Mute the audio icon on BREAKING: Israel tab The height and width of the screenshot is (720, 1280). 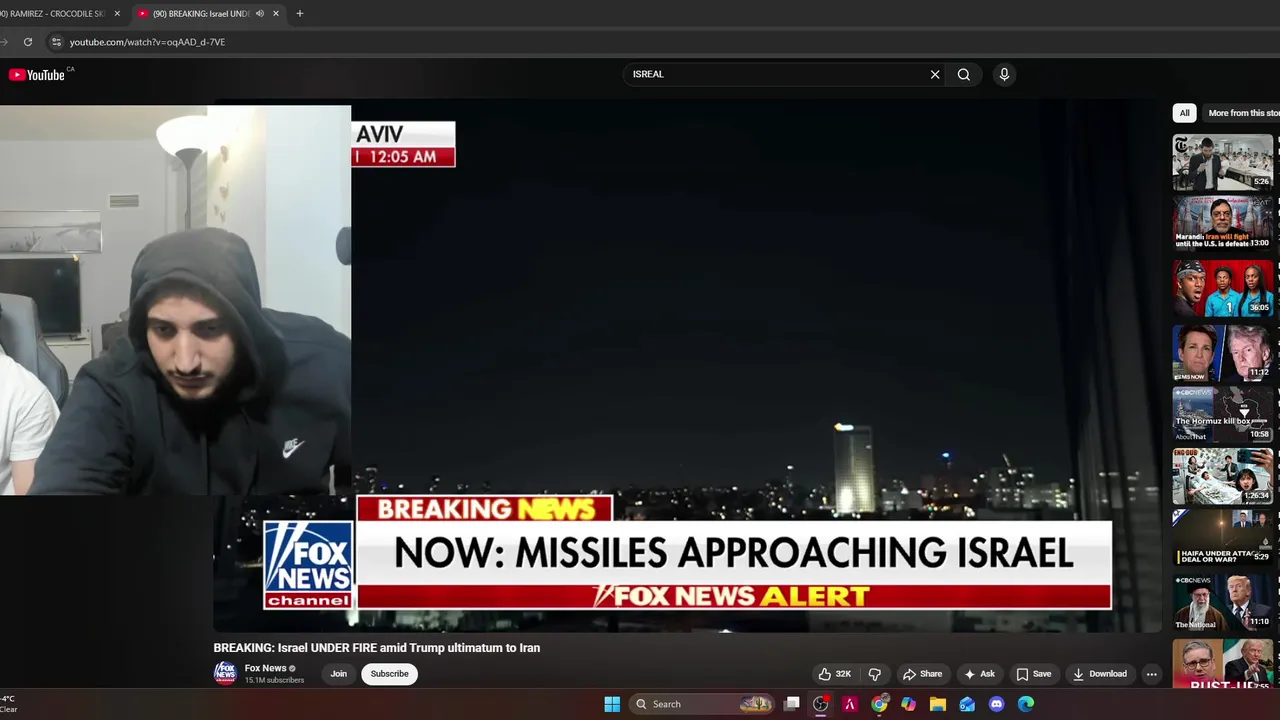[x=260, y=13]
